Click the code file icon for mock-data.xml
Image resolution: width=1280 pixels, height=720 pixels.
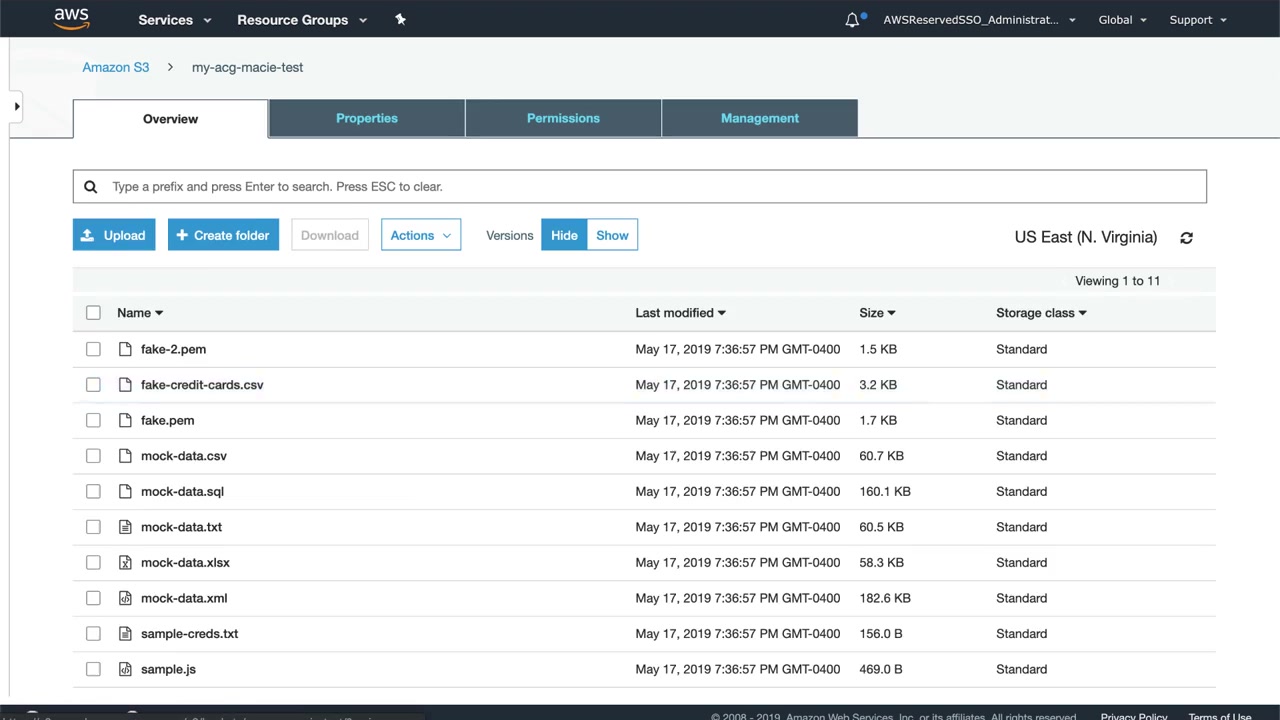click(125, 598)
